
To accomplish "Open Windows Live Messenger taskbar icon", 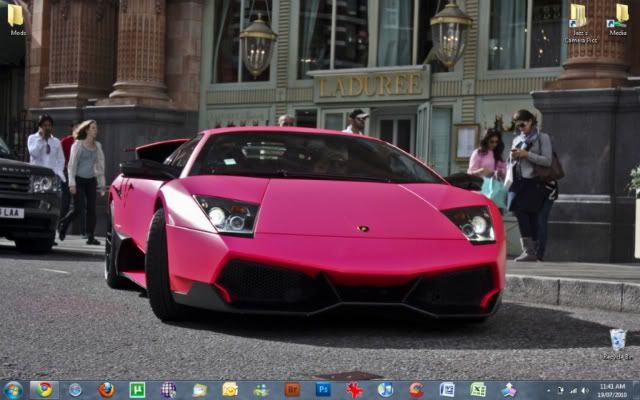I will tap(261, 389).
